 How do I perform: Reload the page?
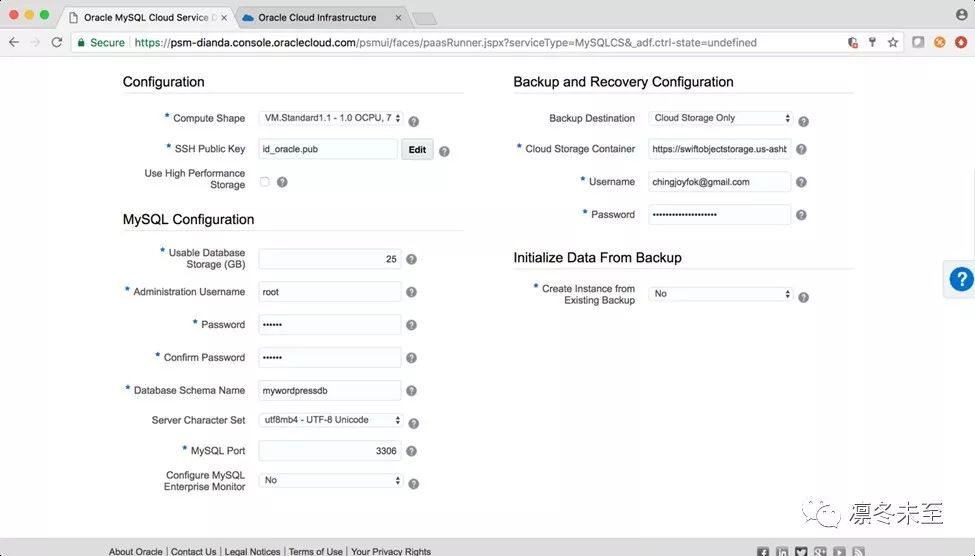coord(57,42)
